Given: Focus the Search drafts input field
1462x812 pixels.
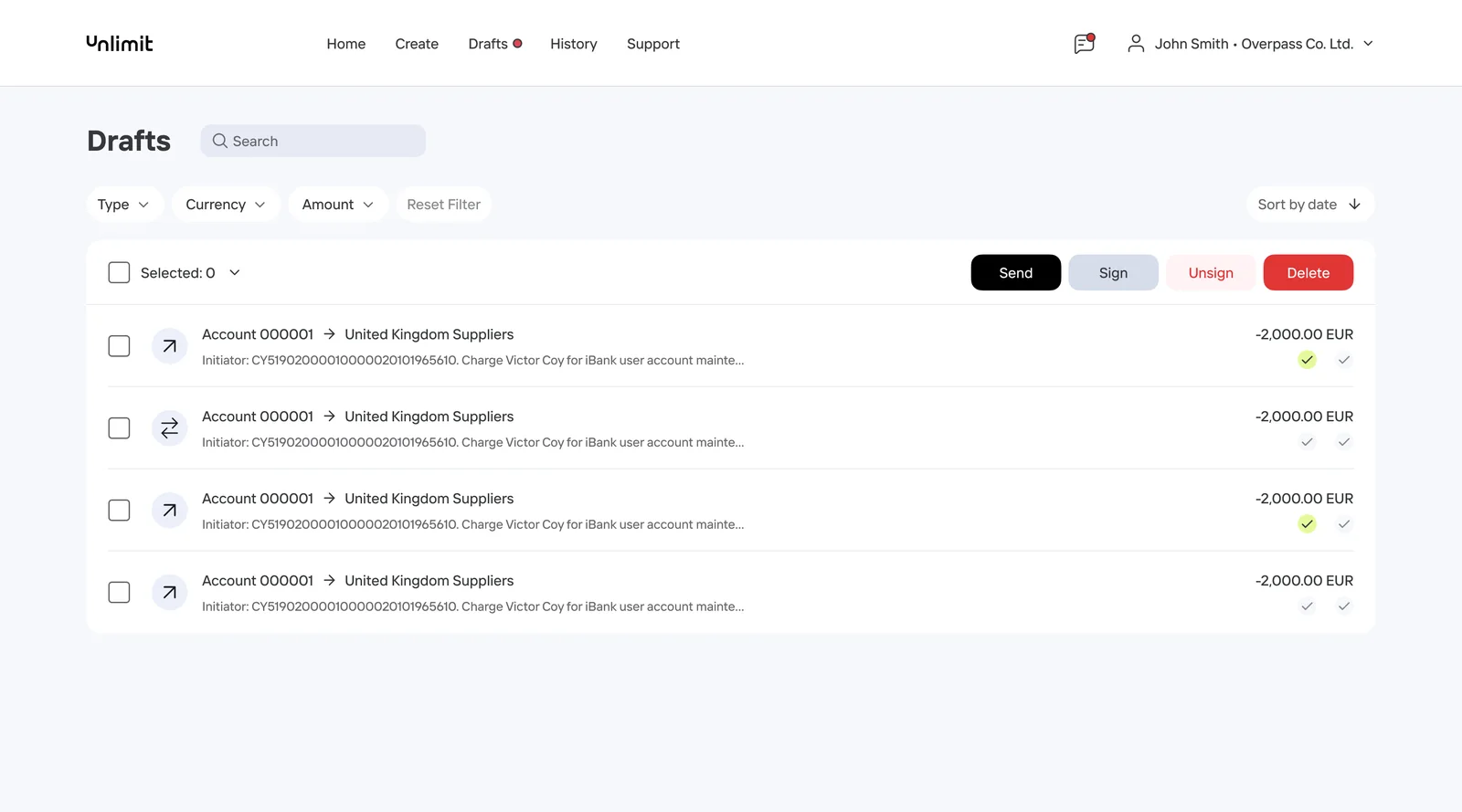Looking at the screenshot, I should click(x=313, y=141).
